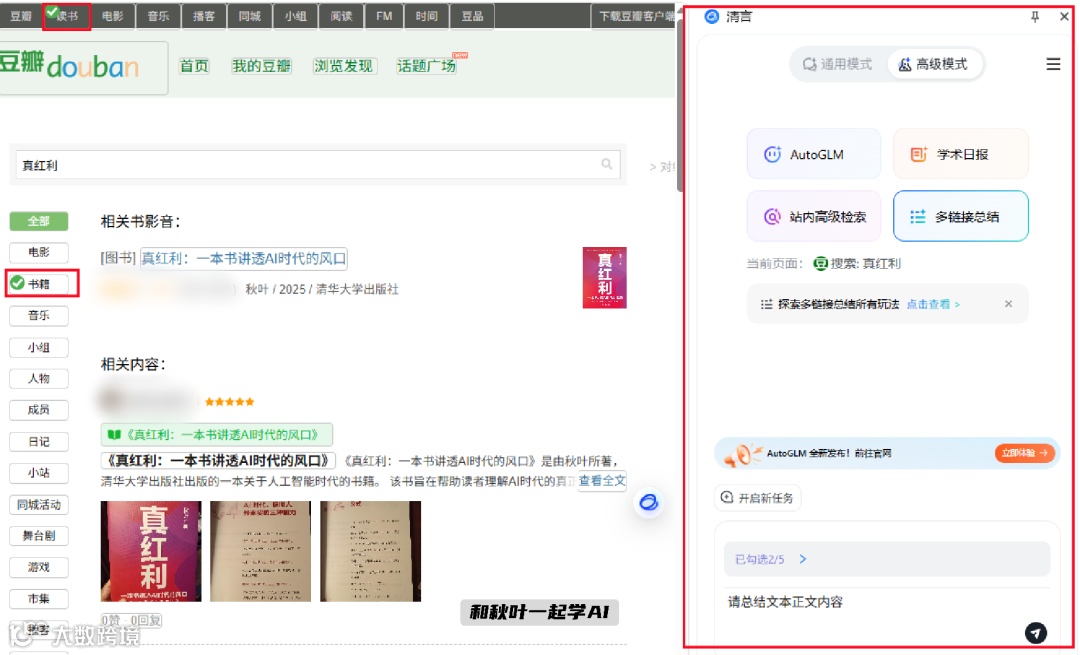
Task: Click the floating 清言 assistant icon
Action: pos(648,502)
